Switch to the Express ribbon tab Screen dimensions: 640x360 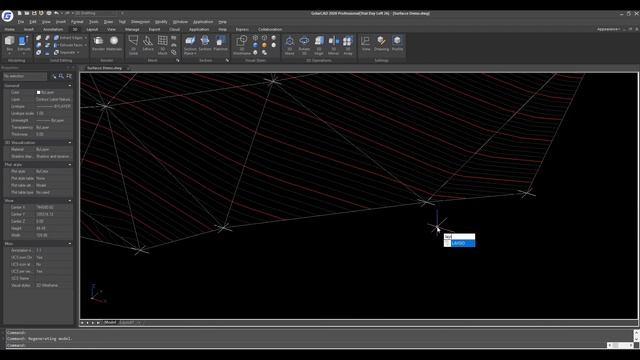[242, 29]
